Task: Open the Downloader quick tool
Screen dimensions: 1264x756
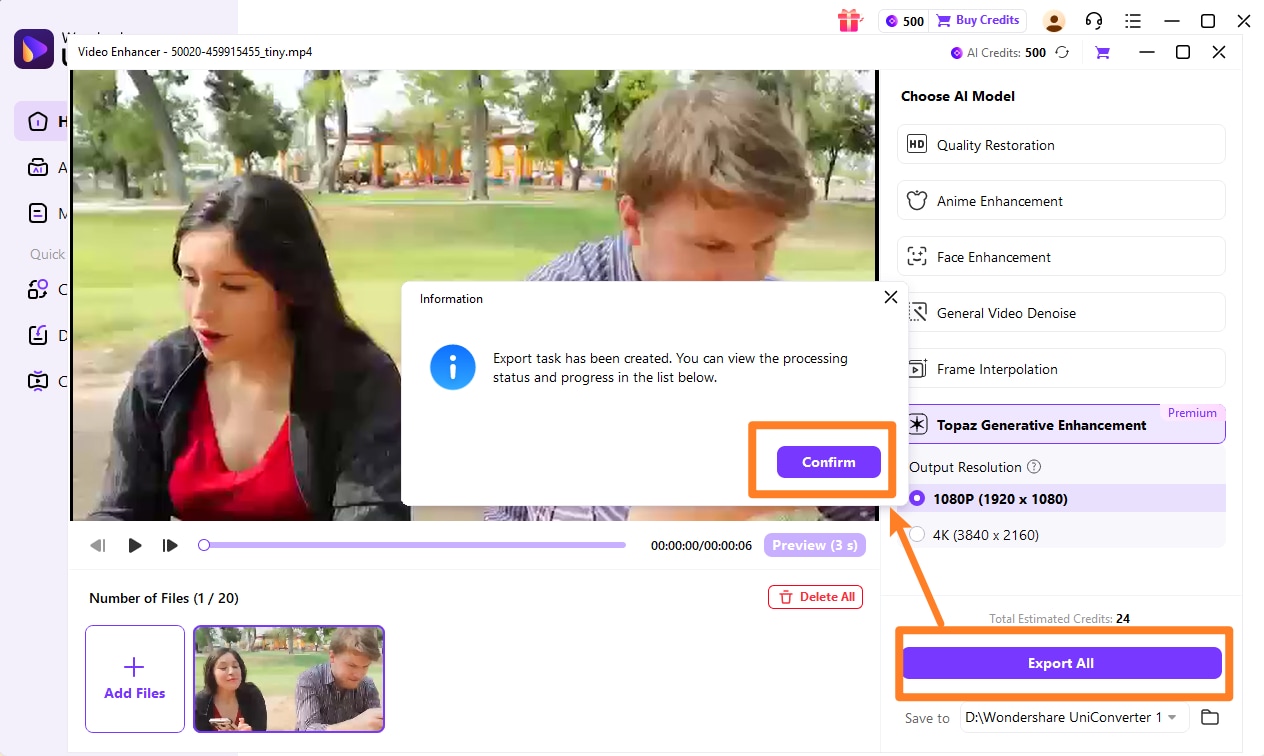Action: click(x=38, y=335)
